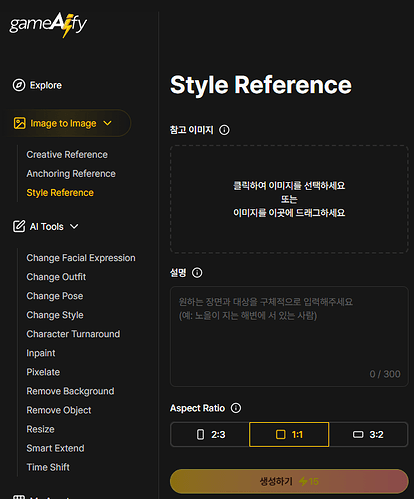Screen dimensions: 414x499
Task: Go to Change Facial Expression tool
Action: pos(81,258)
